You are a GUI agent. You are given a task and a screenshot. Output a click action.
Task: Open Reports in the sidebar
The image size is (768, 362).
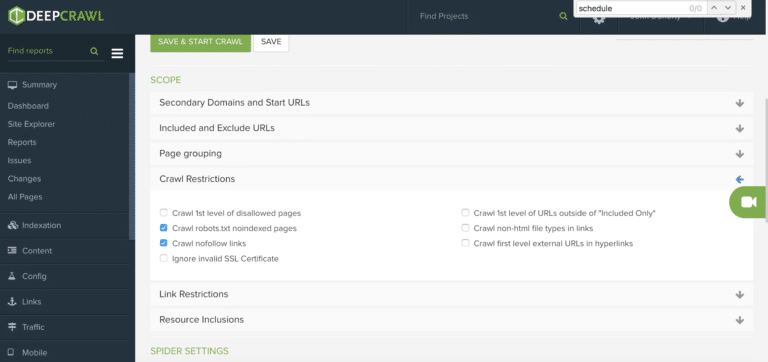click(x=22, y=143)
